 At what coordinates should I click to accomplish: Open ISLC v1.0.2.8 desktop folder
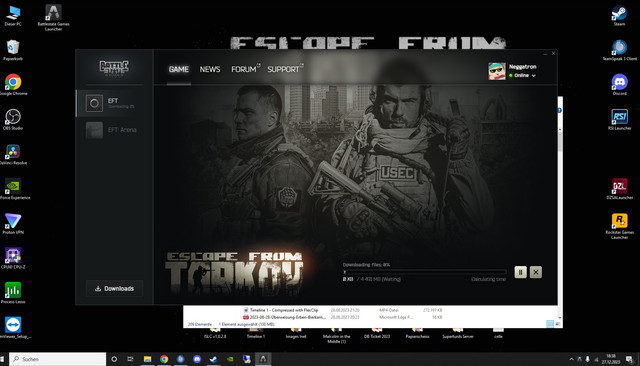(215, 334)
